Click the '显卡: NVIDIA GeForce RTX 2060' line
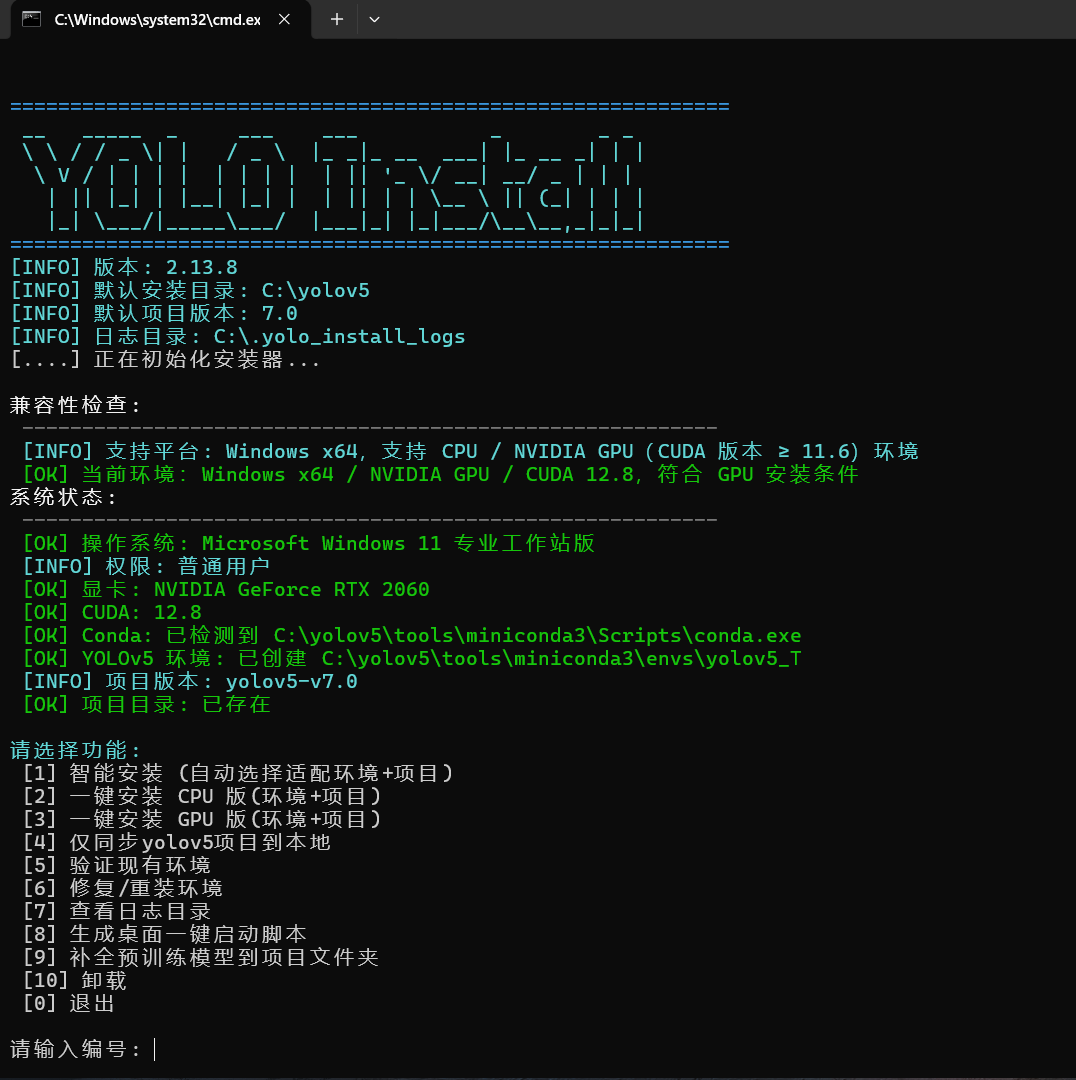 pyautogui.click(x=226, y=590)
